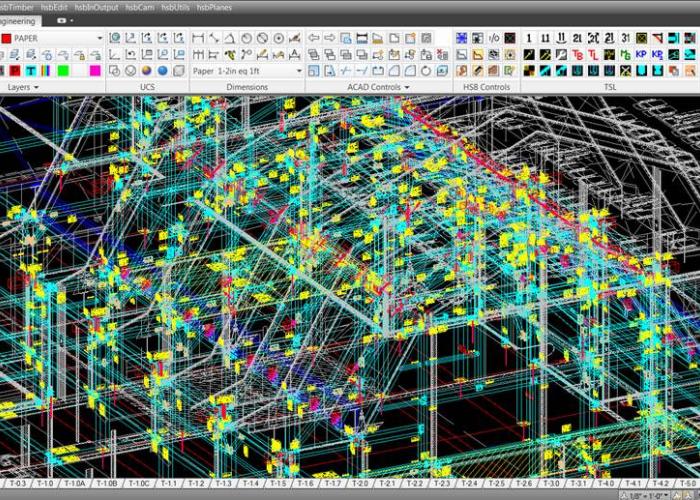Open the PAPER layer dropdown

click(100, 38)
